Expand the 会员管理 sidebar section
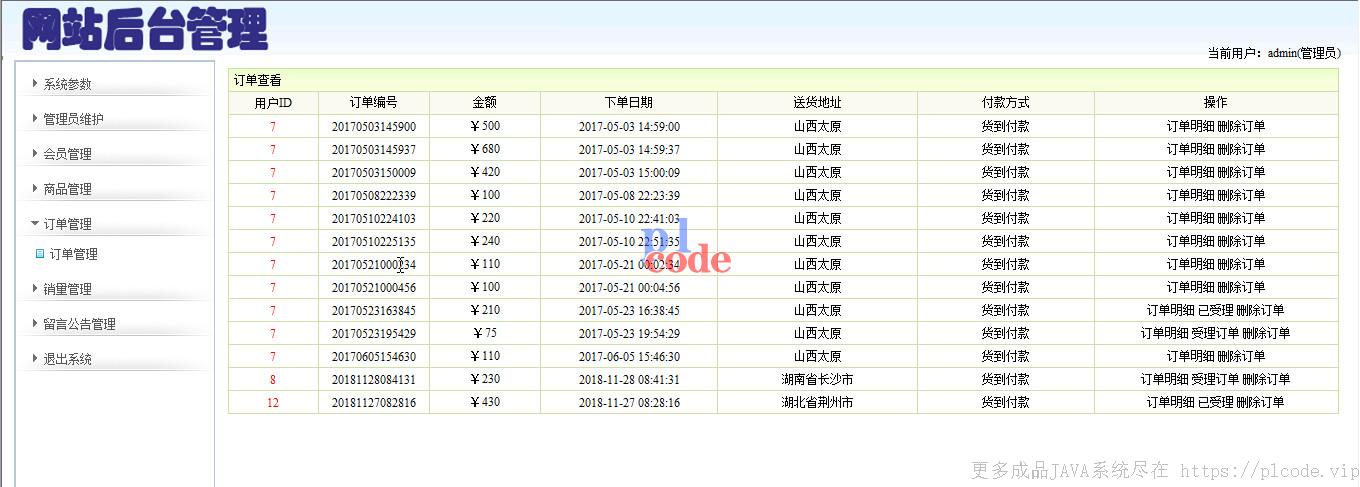The height and width of the screenshot is (487, 1360). tap(67, 154)
